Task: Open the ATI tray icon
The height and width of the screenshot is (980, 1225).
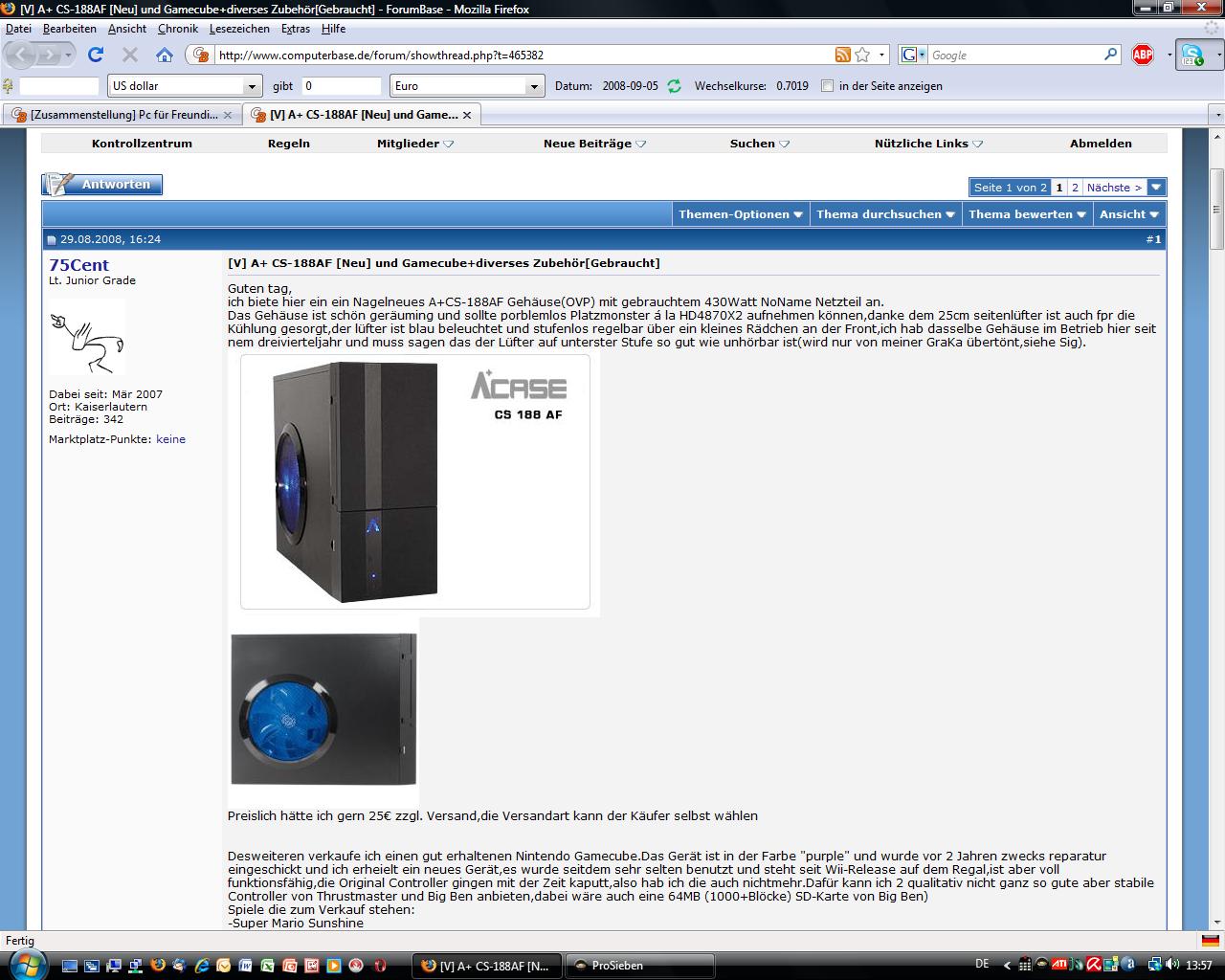Action: click(1059, 965)
